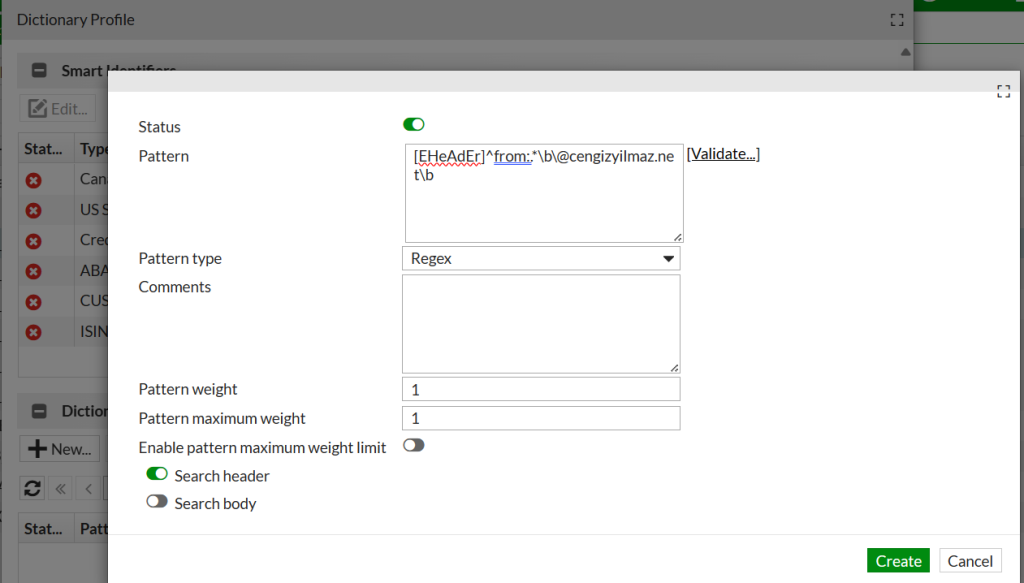Click the Pattern weight input field
Image resolution: width=1024 pixels, height=583 pixels.
coord(540,389)
